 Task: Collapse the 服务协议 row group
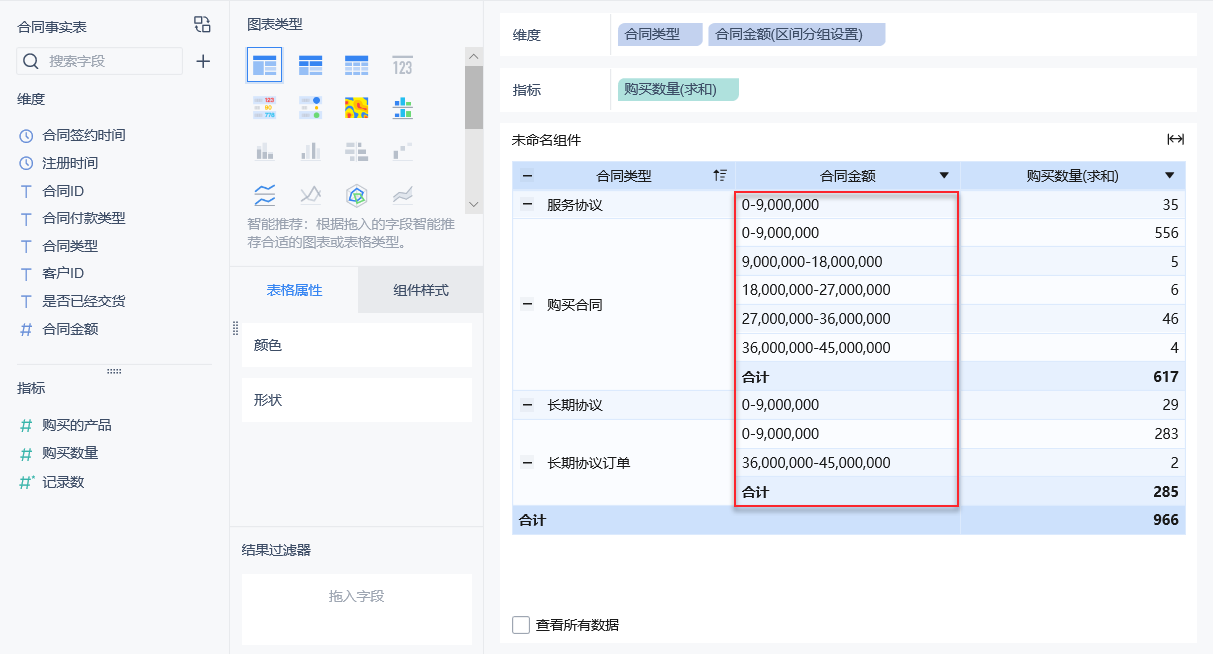(x=527, y=205)
